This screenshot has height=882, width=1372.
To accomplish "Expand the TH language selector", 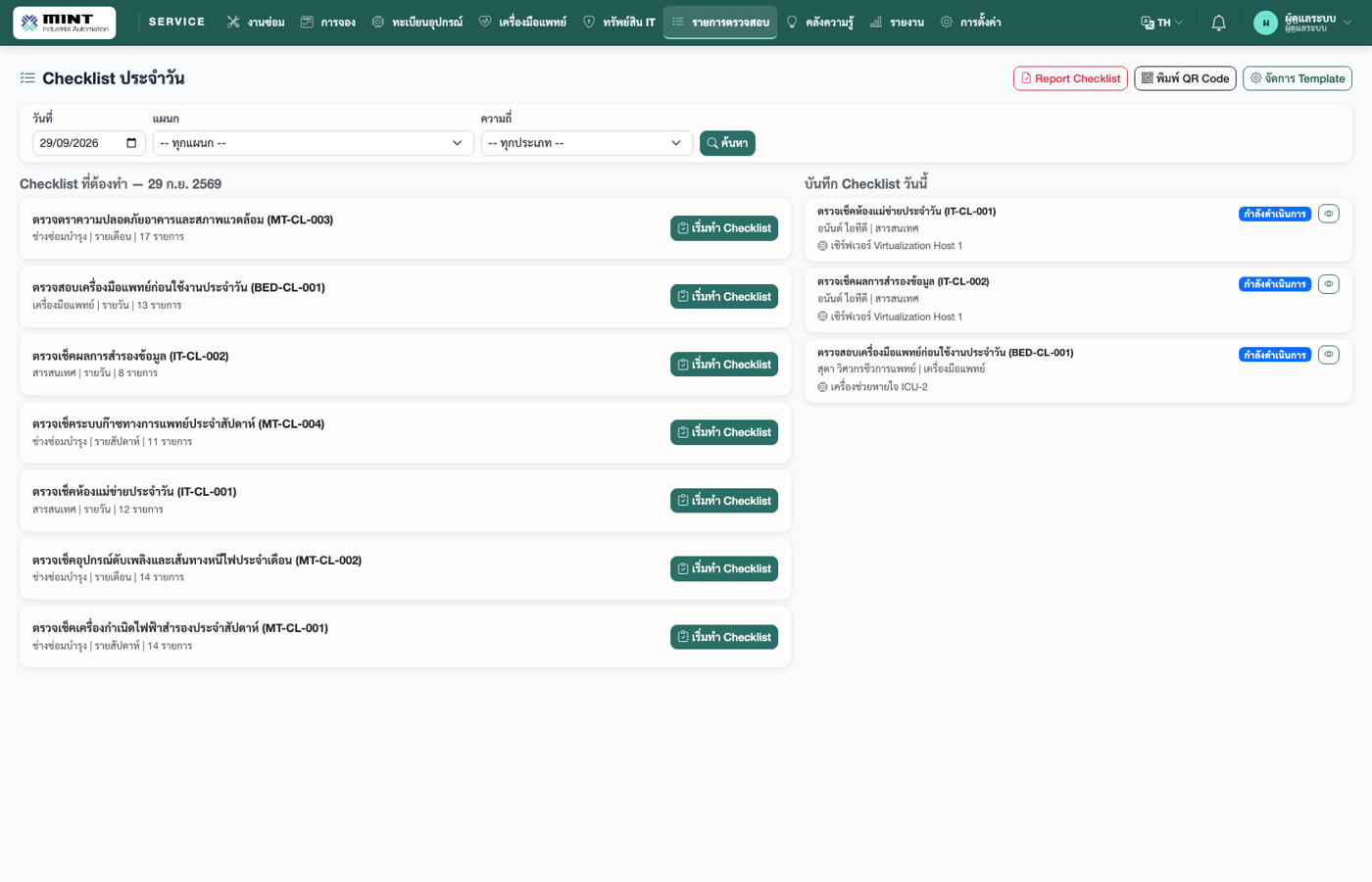I will (1162, 23).
